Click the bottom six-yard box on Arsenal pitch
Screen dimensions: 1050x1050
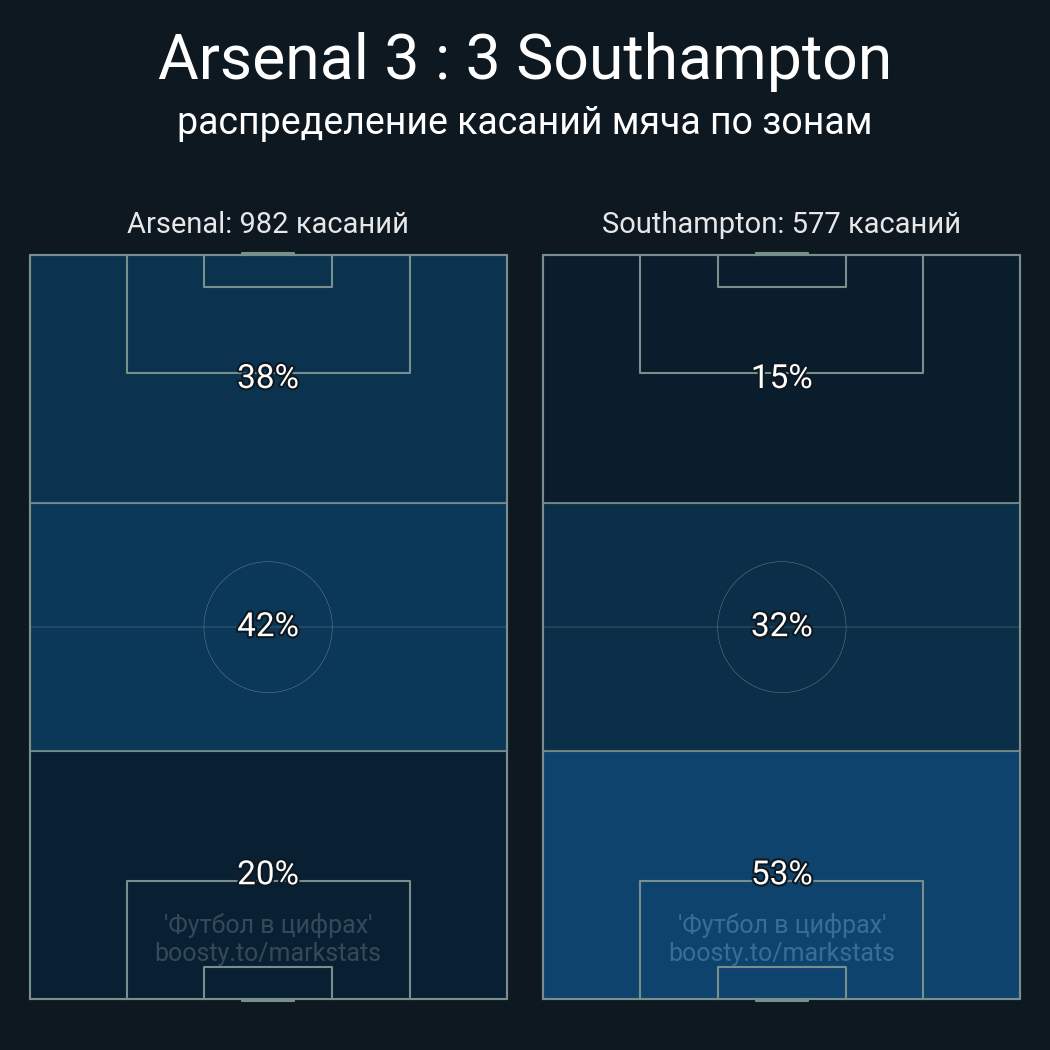pyautogui.click(x=268, y=982)
